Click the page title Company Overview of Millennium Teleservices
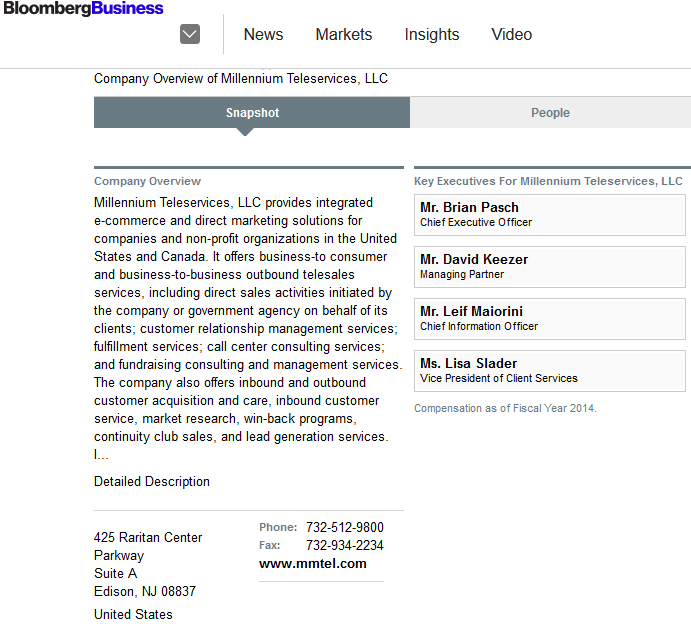The width and height of the screenshot is (691, 624). click(241, 78)
